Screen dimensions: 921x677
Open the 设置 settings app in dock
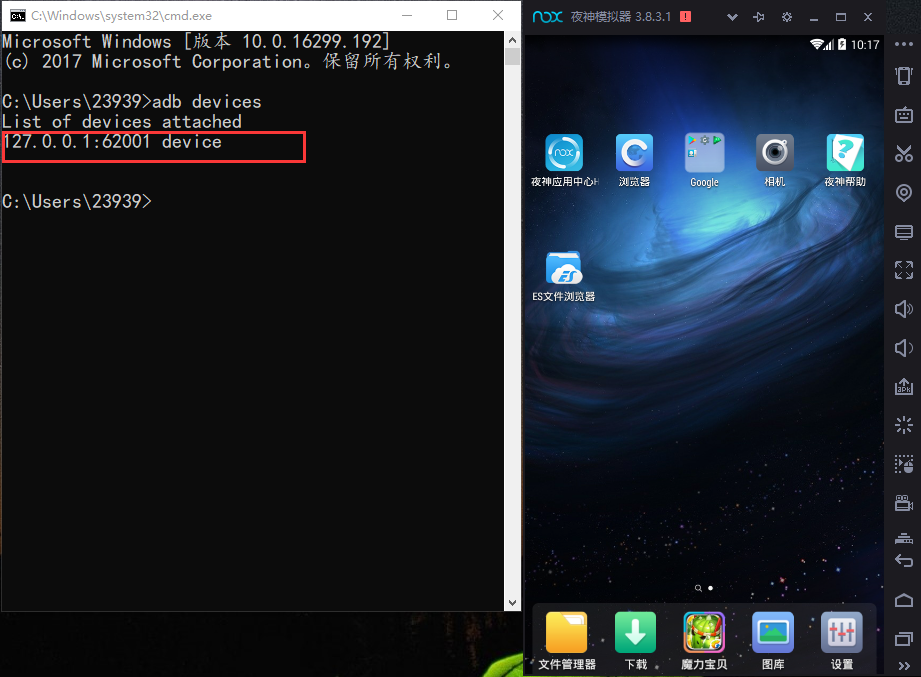(x=842, y=632)
